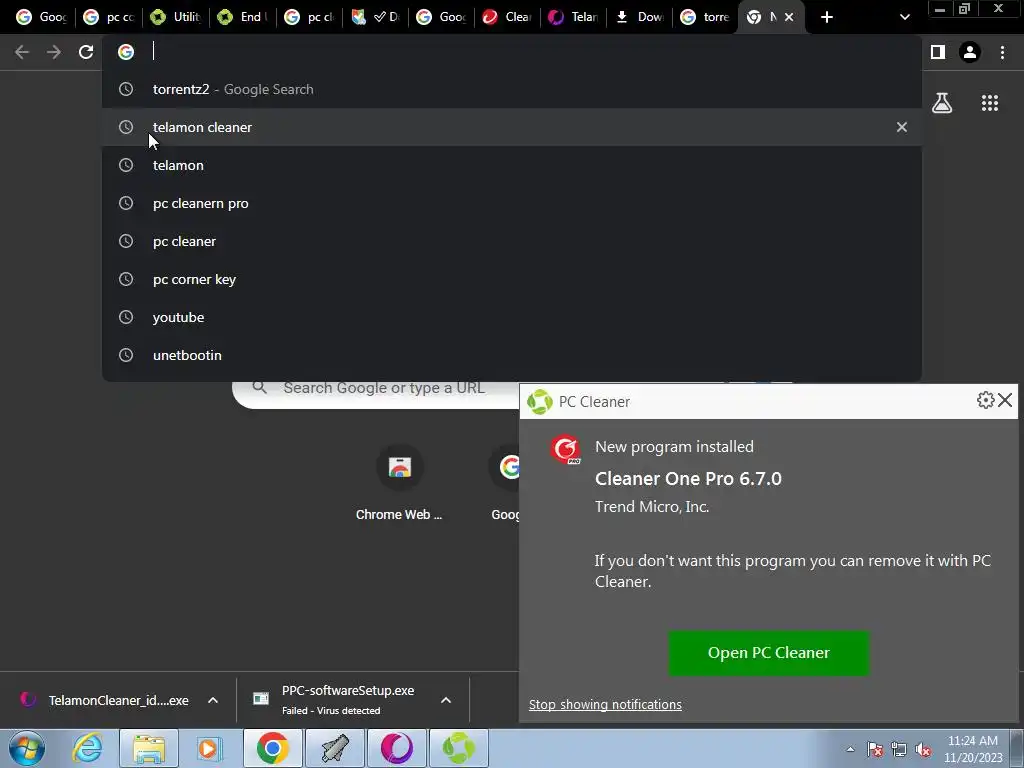The image size is (1024, 768).
Task: Click 'Stop showing notifications' link
Action: click(x=605, y=705)
